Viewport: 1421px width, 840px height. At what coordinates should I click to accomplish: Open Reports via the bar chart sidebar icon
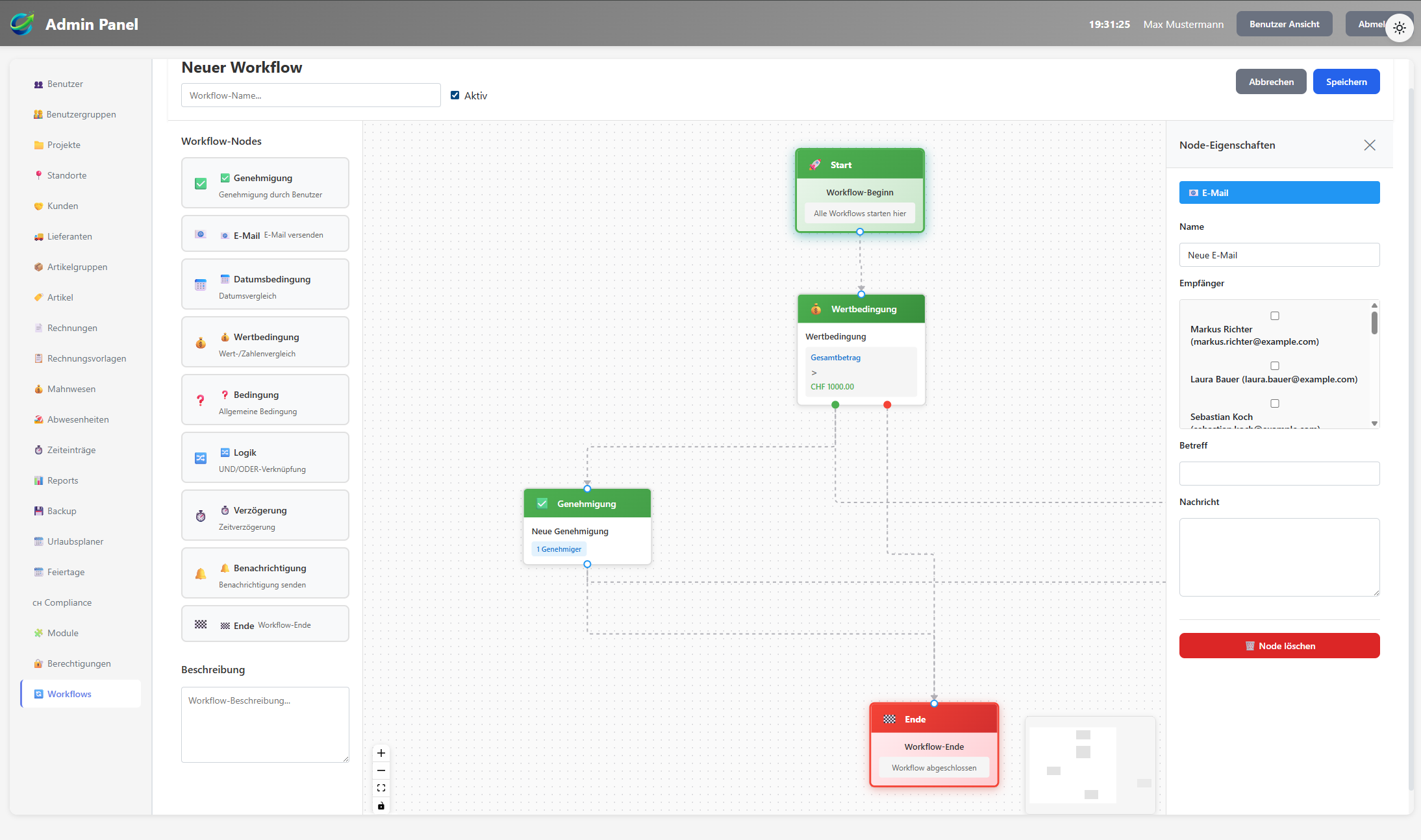click(38, 480)
